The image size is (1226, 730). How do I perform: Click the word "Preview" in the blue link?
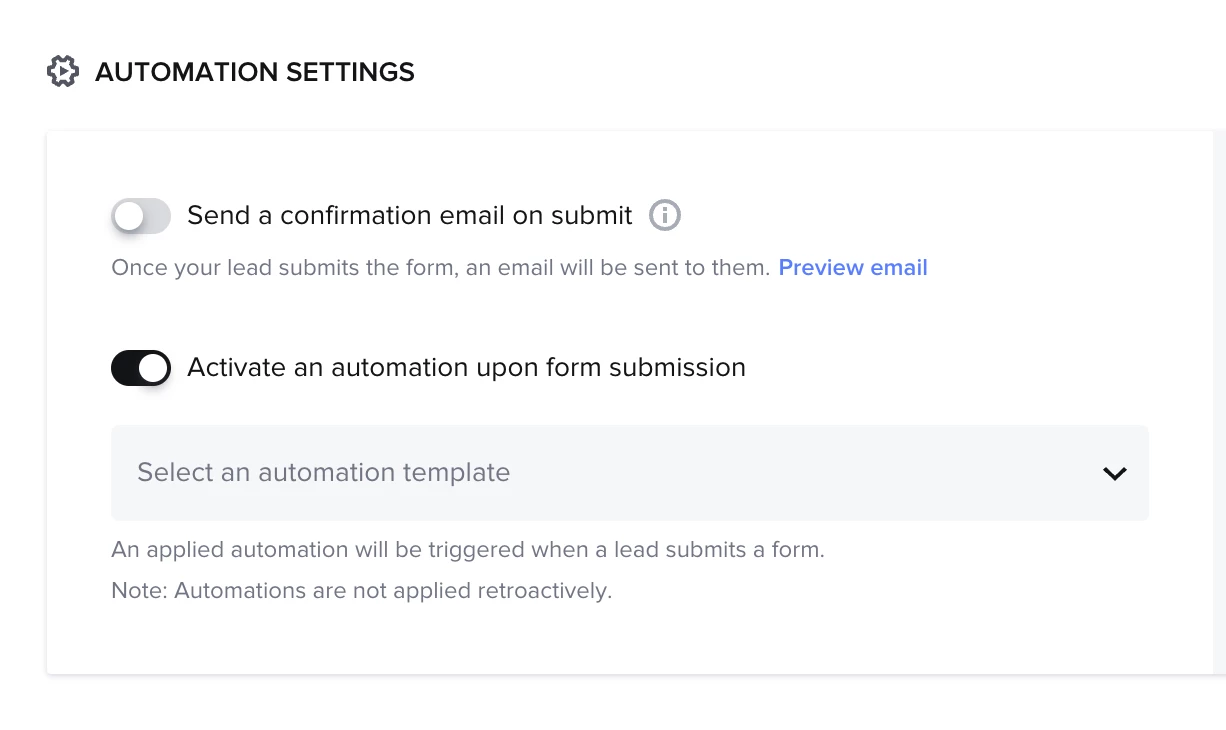pyautogui.click(x=821, y=268)
